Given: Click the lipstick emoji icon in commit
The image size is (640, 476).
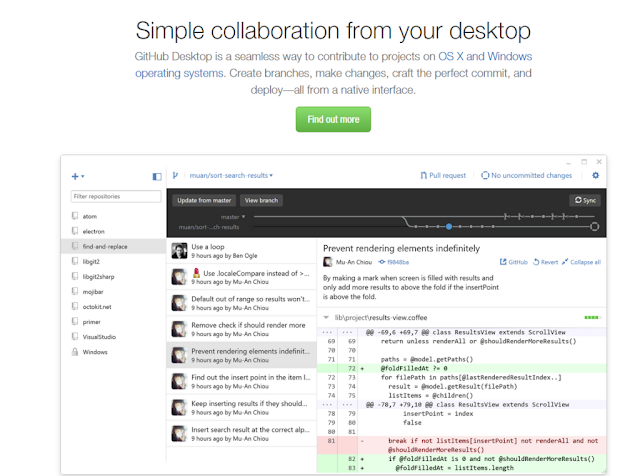Looking at the screenshot, I should click(x=196, y=273).
